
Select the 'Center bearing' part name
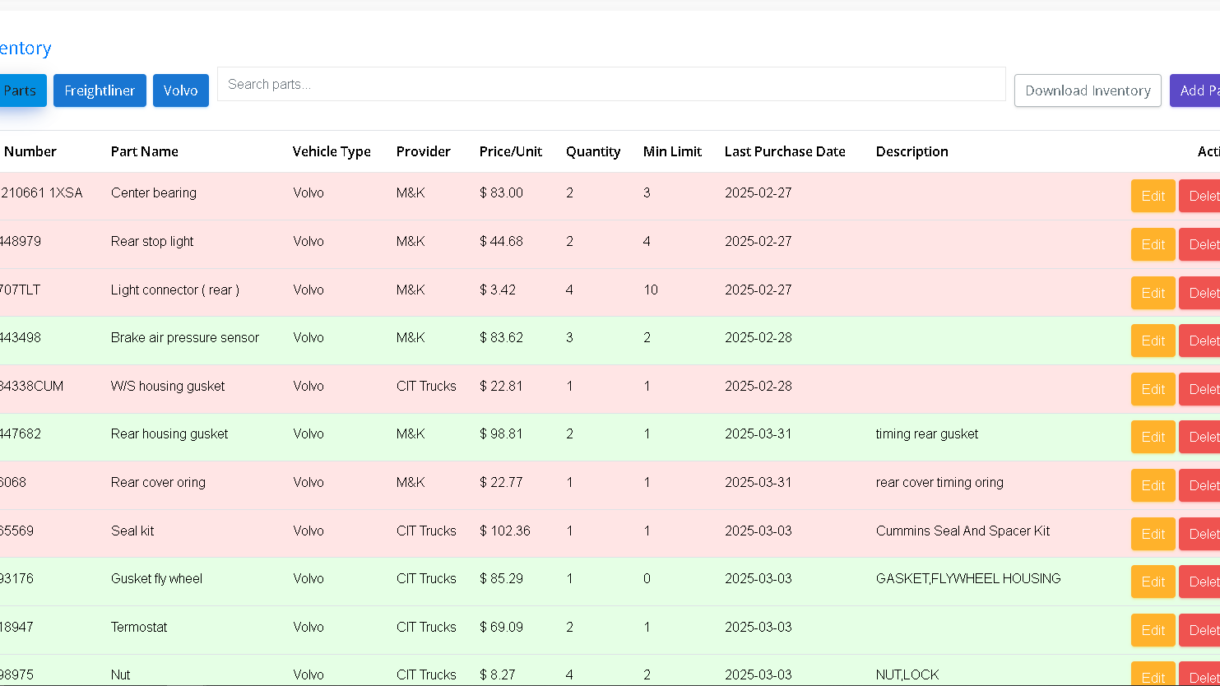154,193
